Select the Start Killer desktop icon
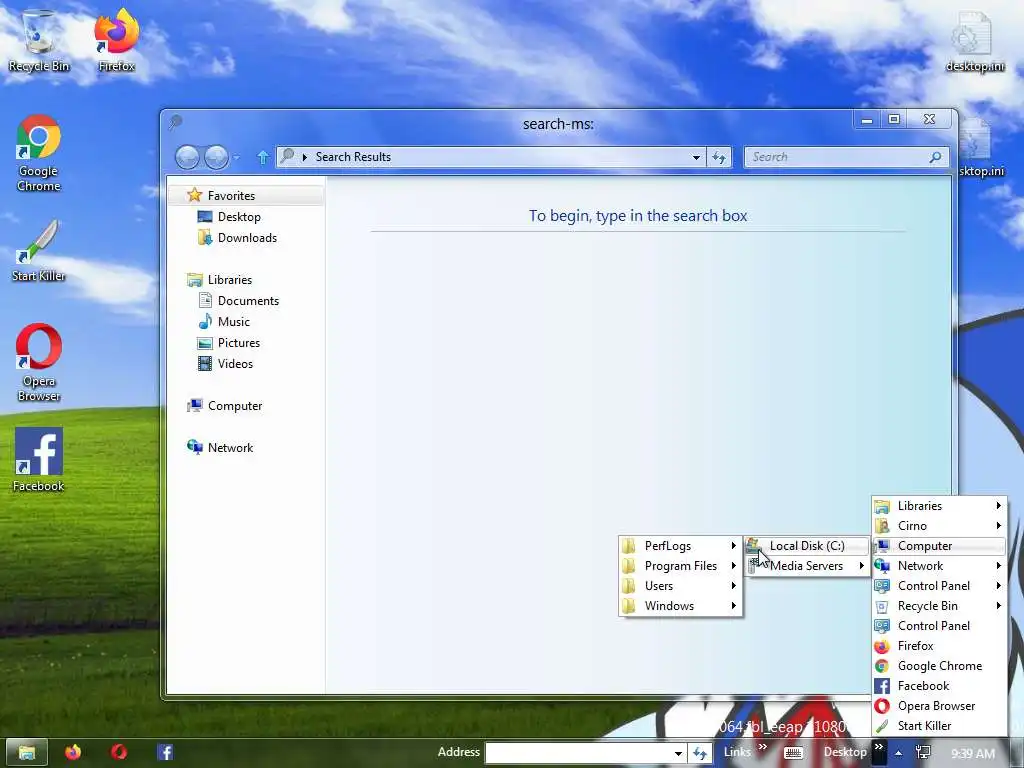 39,251
